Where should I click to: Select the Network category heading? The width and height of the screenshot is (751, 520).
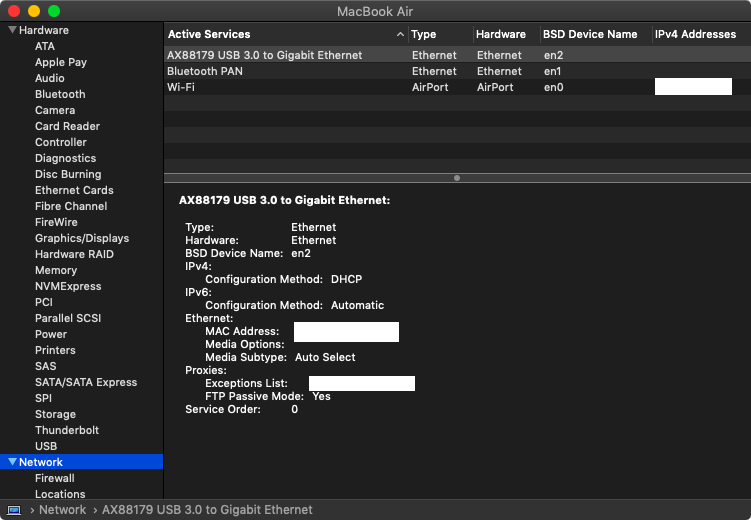(x=41, y=462)
